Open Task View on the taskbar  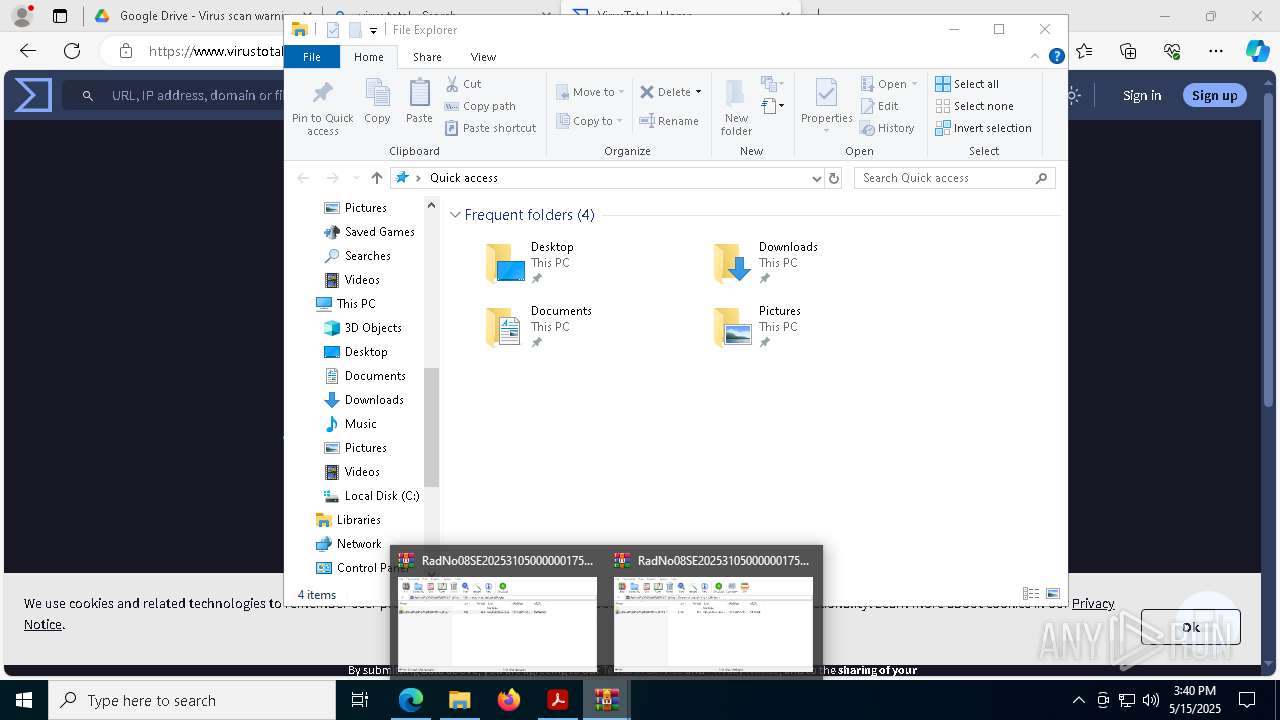click(361, 700)
